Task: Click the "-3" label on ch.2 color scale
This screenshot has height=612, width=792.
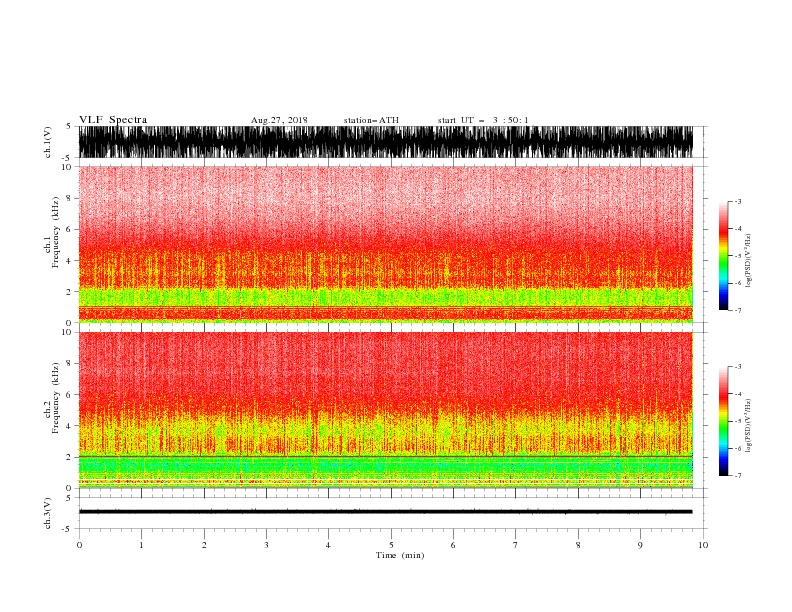Action: [738, 367]
